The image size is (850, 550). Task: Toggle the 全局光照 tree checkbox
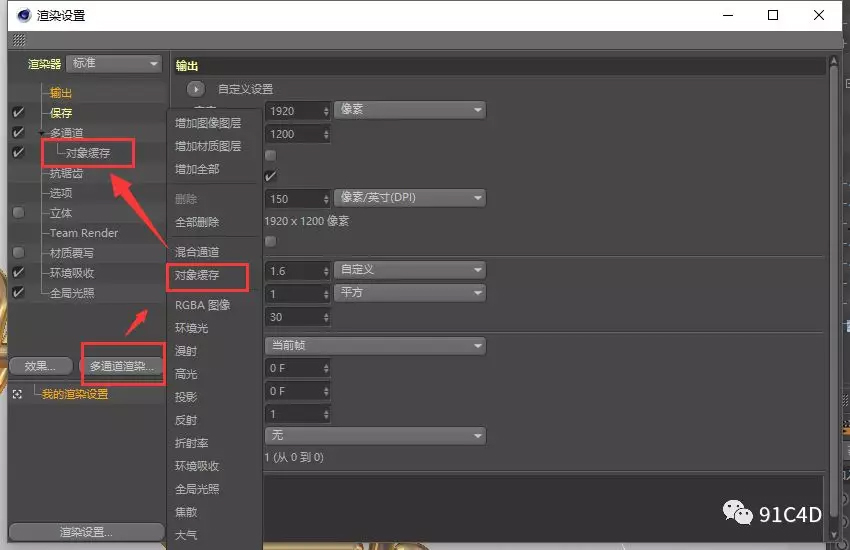[x=18, y=293]
